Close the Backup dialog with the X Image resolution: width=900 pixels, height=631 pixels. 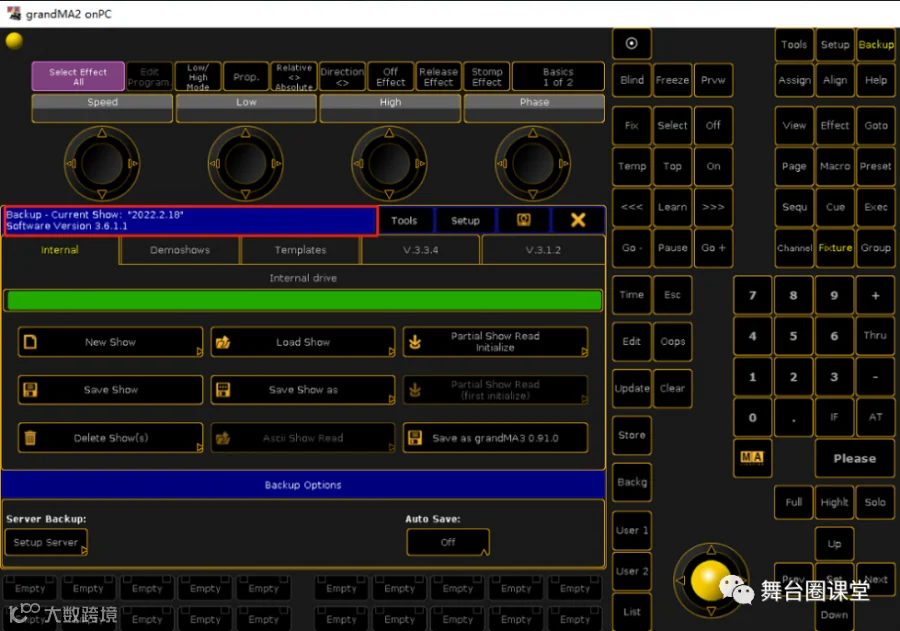[578, 220]
